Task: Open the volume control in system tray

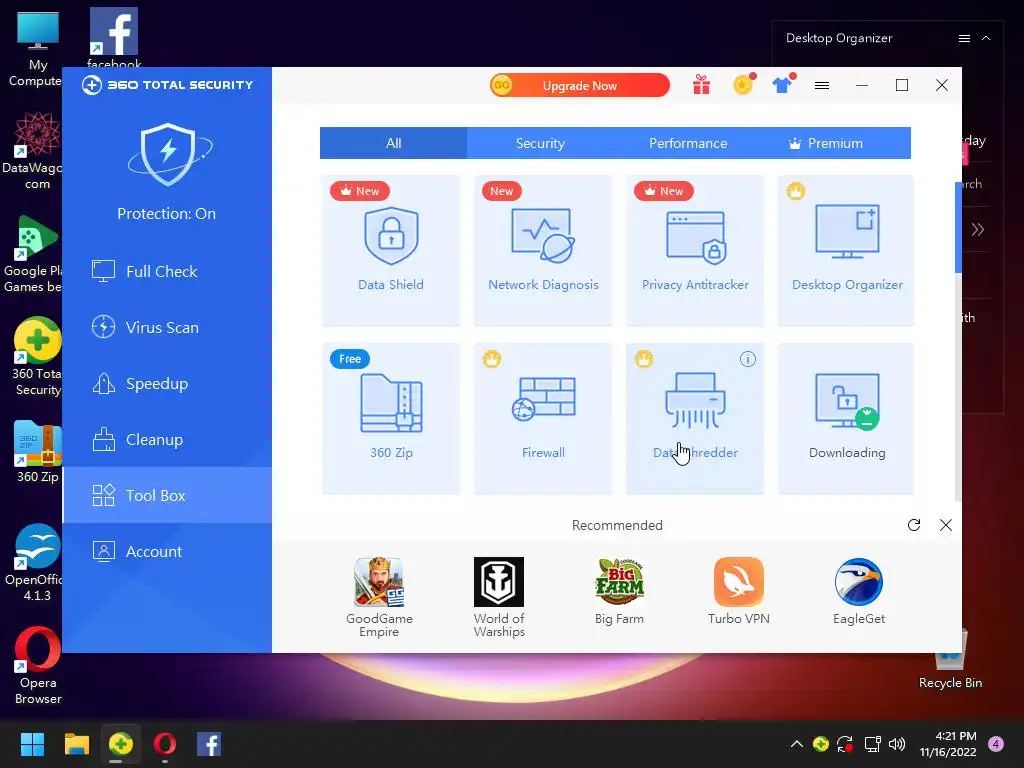Action: tap(897, 744)
